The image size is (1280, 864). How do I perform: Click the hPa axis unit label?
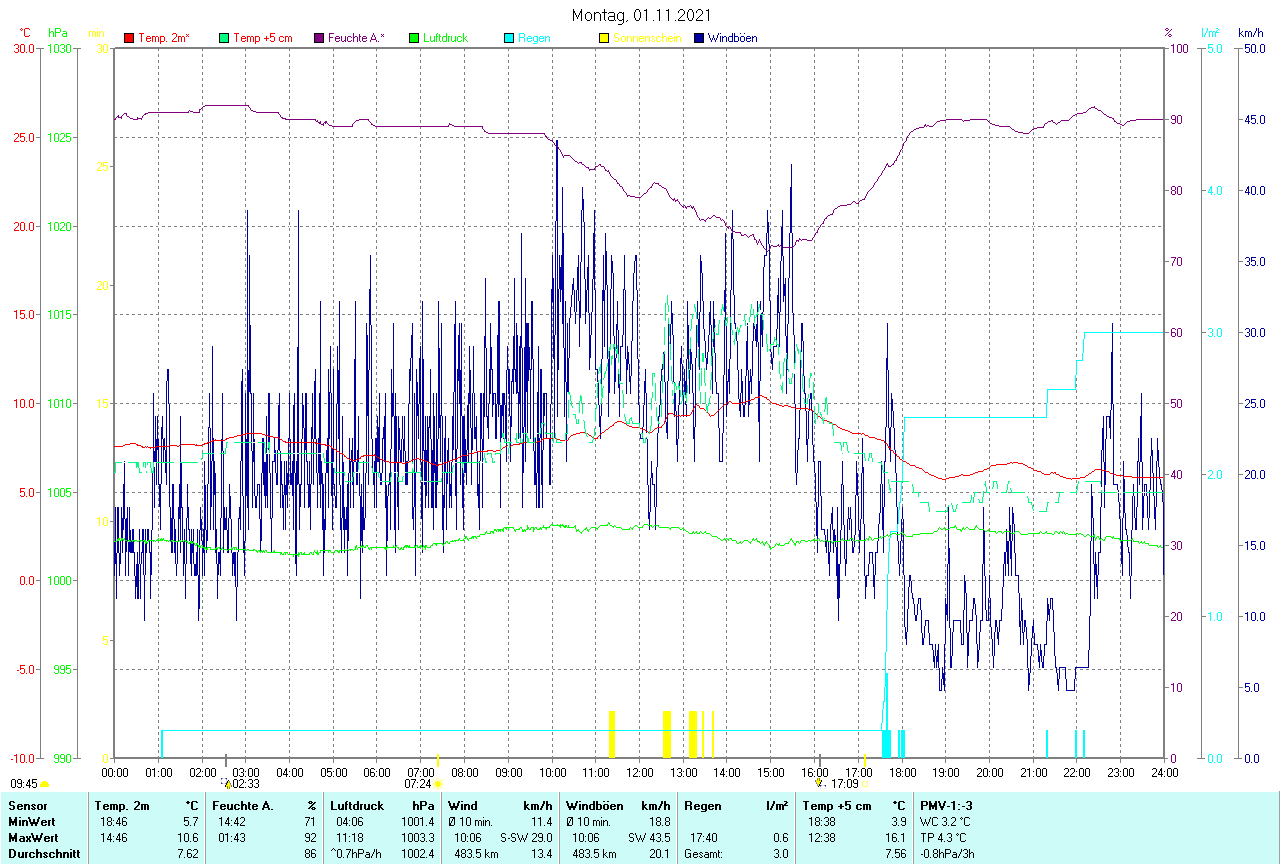(57, 33)
